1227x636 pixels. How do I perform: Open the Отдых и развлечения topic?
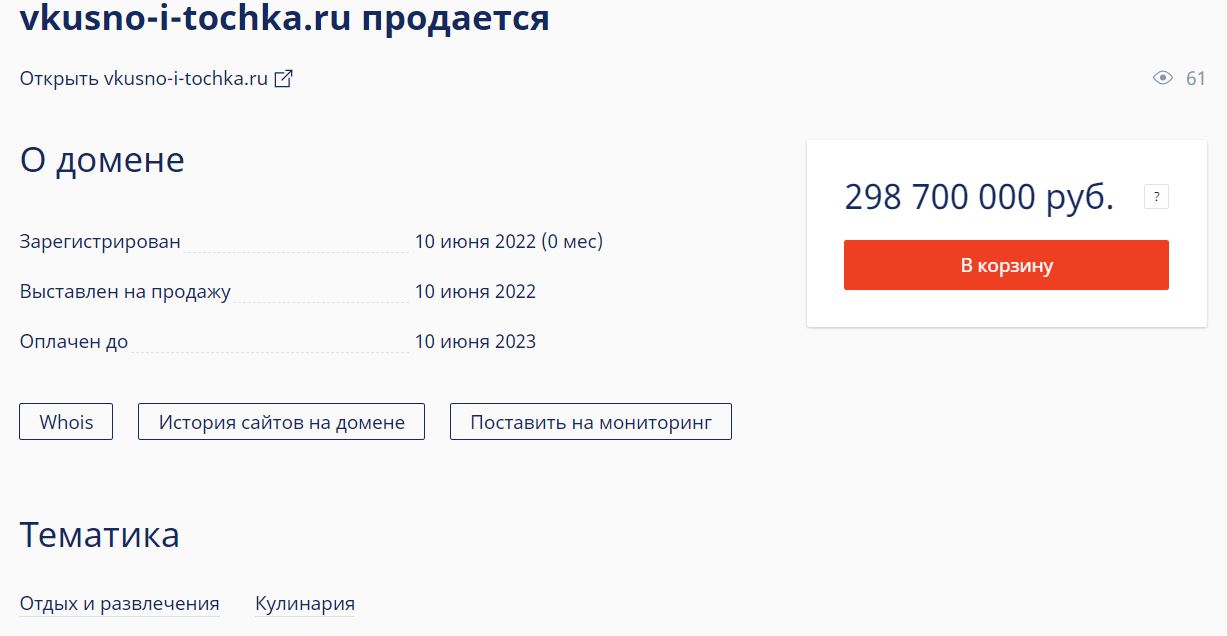[119, 604]
